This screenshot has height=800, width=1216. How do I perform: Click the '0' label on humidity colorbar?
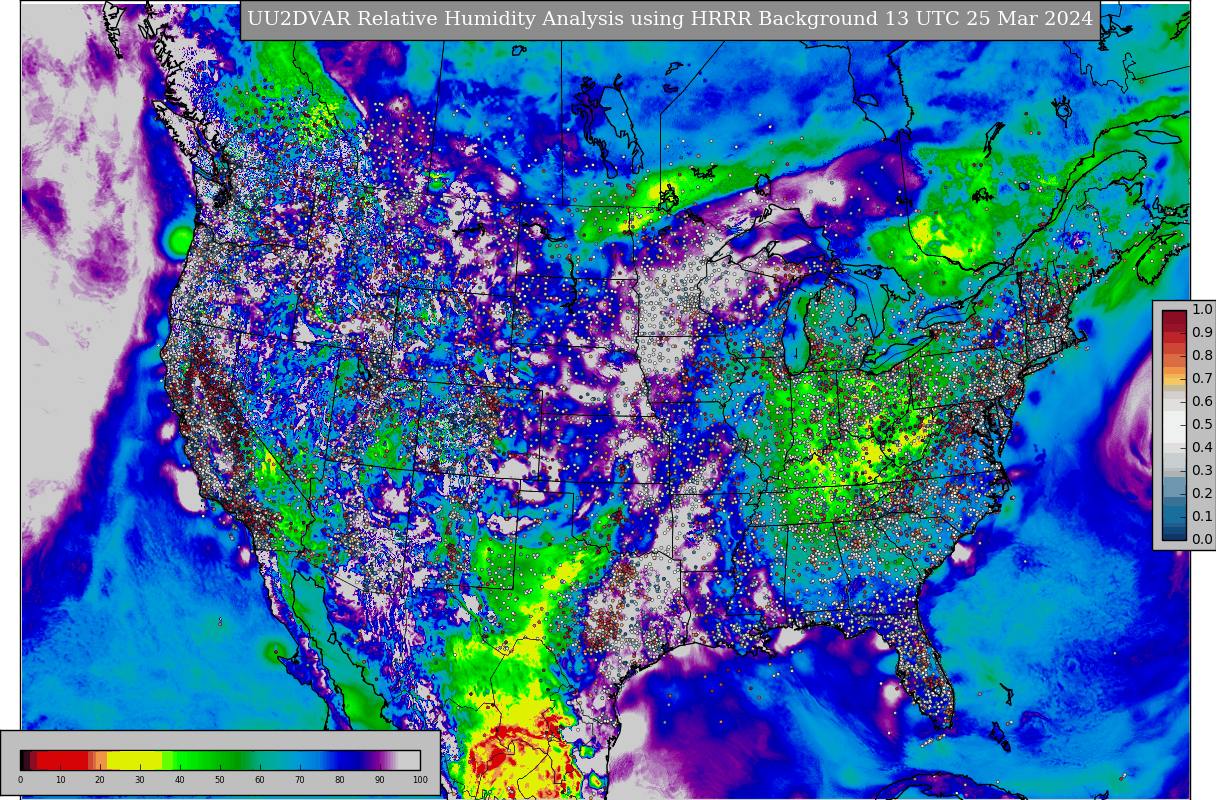coord(20,779)
